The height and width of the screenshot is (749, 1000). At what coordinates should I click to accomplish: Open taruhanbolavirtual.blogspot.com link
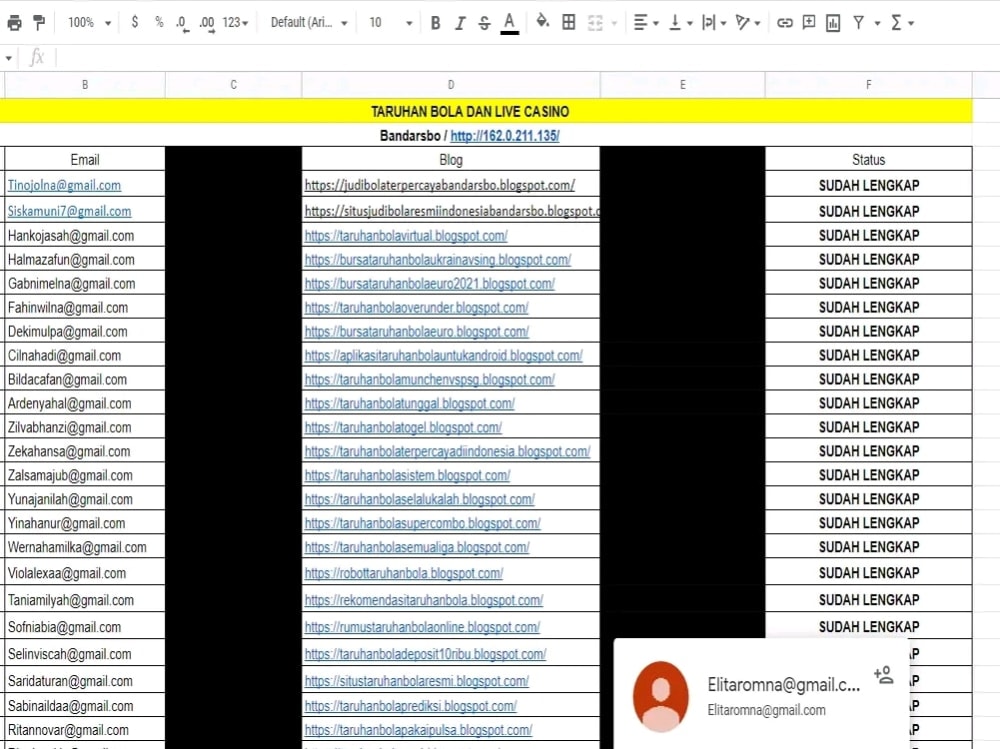(406, 235)
